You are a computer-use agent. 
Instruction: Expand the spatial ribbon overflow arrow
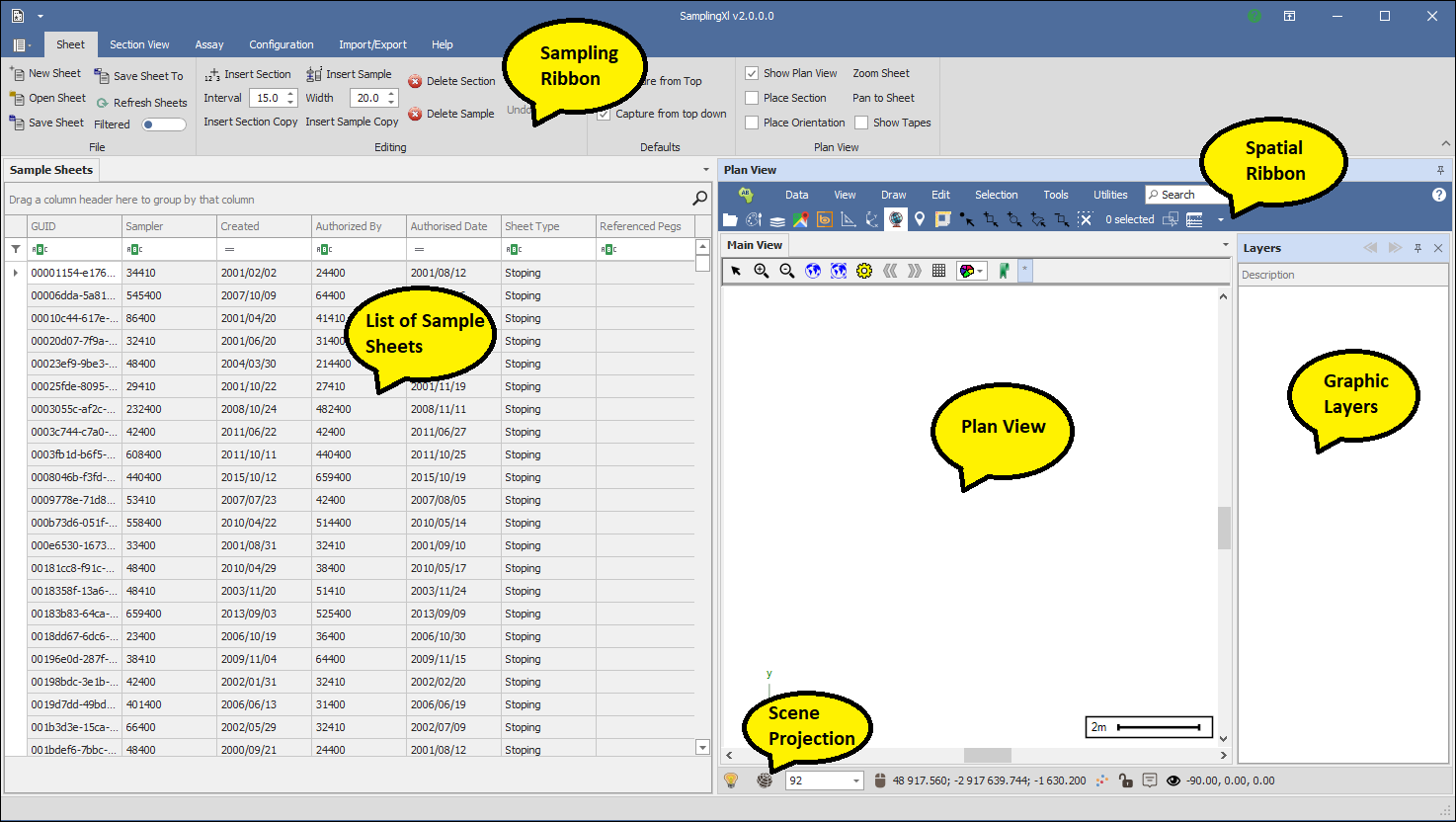coord(1221,219)
